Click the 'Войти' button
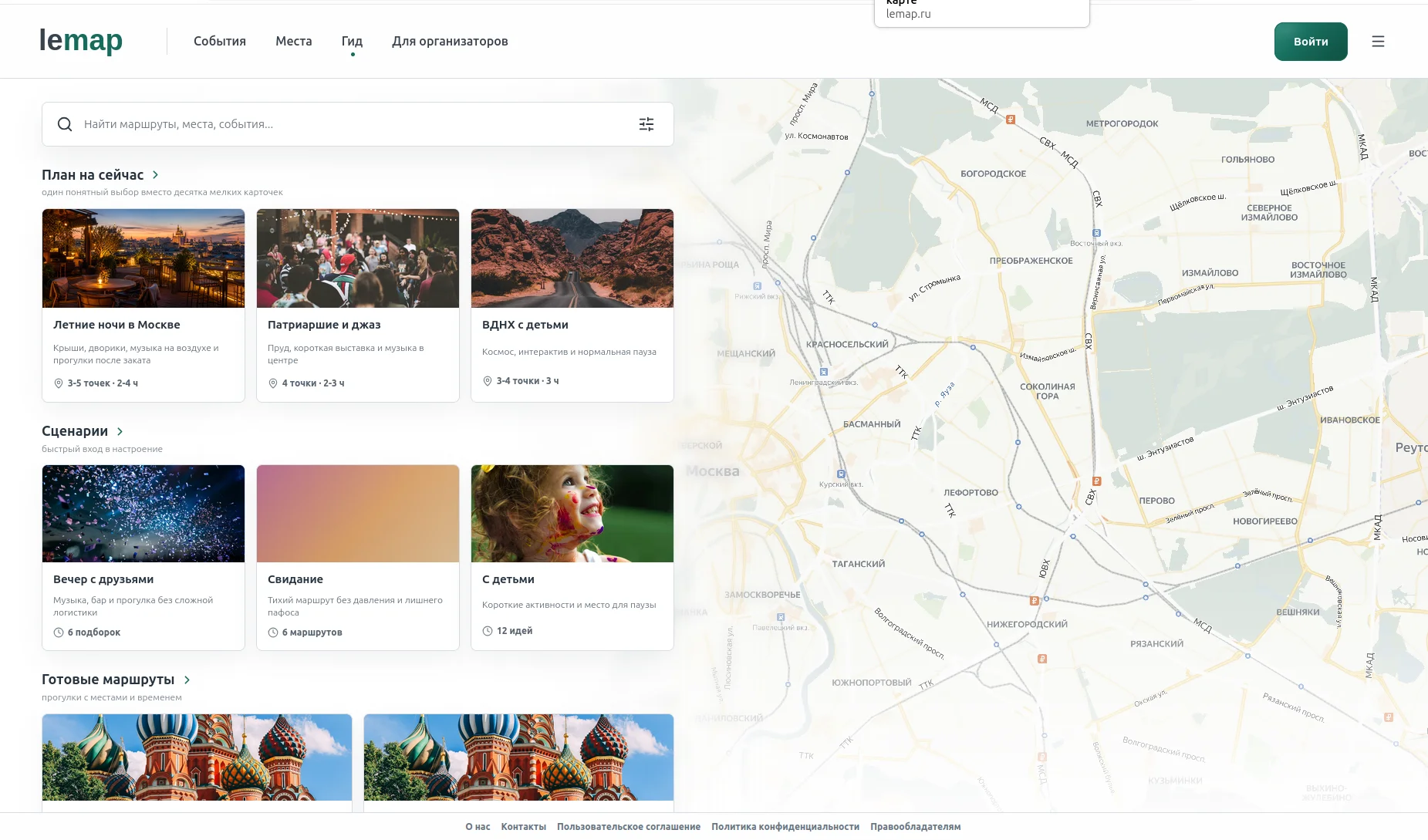 click(x=1311, y=42)
